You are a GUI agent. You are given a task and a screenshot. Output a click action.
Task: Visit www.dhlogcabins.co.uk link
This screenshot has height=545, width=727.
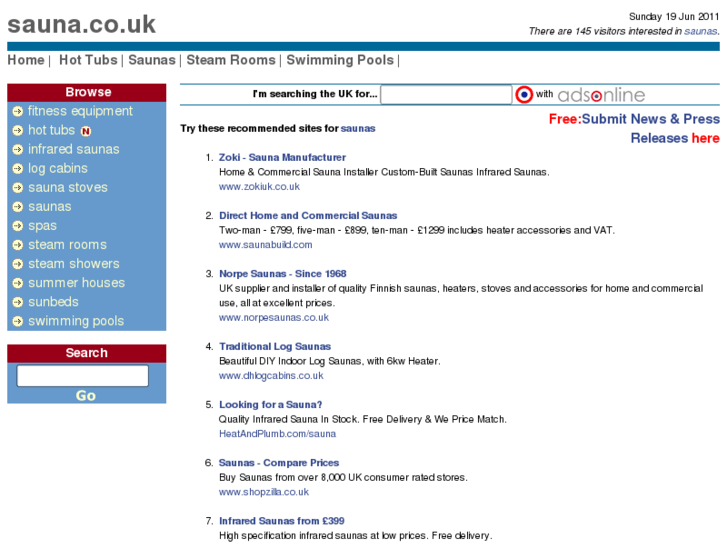point(271,376)
